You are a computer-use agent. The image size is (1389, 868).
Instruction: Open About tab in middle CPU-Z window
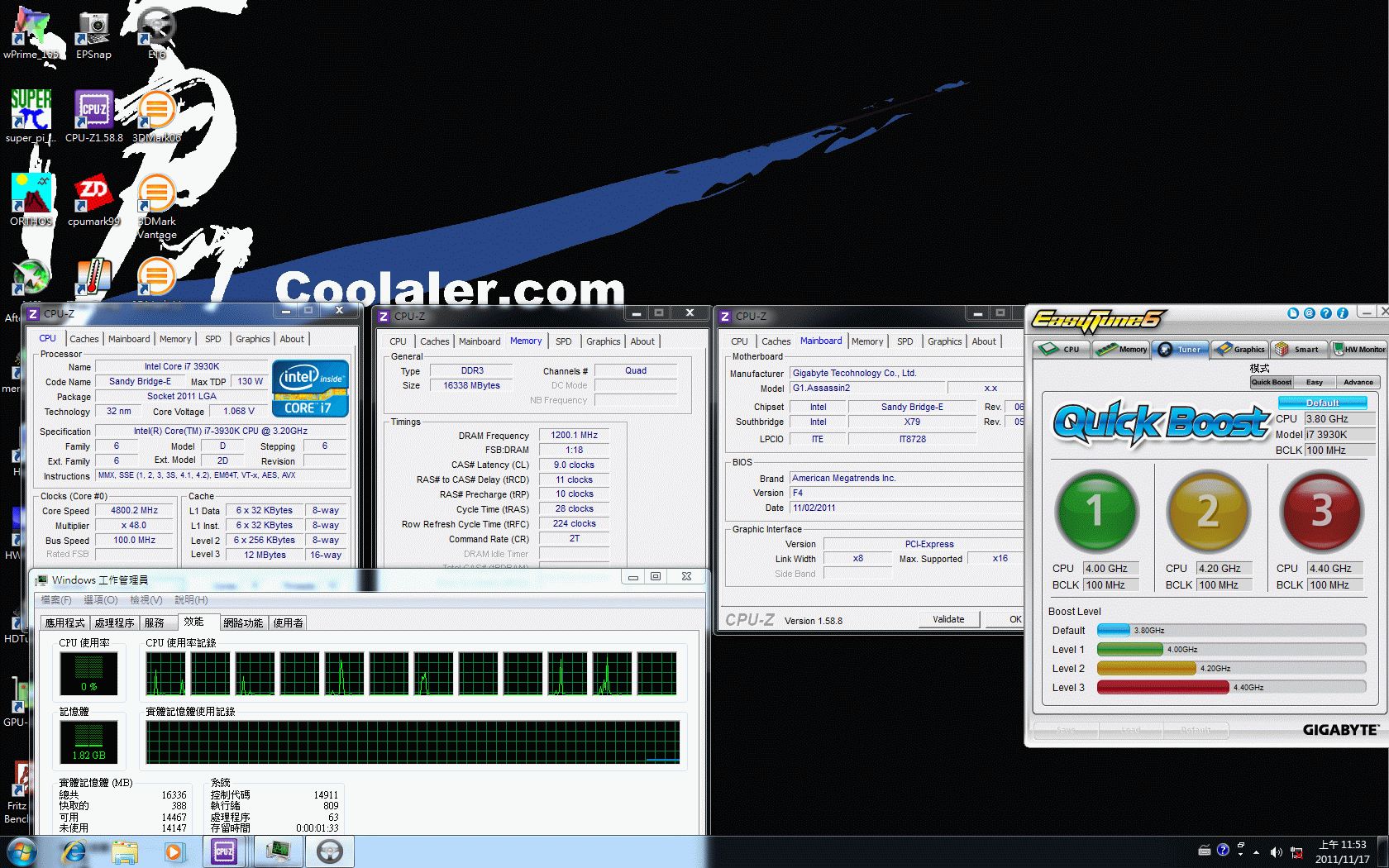[642, 341]
